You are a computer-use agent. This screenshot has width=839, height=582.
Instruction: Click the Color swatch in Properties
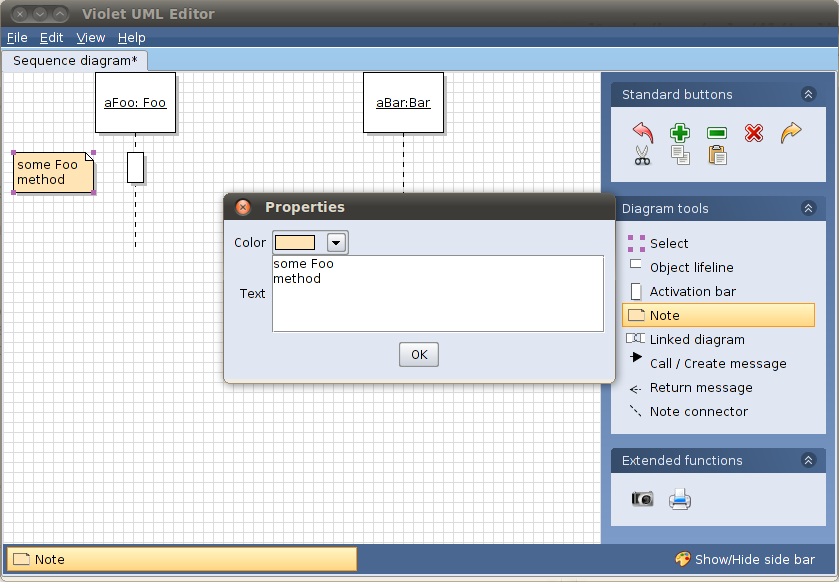(x=295, y=243)
